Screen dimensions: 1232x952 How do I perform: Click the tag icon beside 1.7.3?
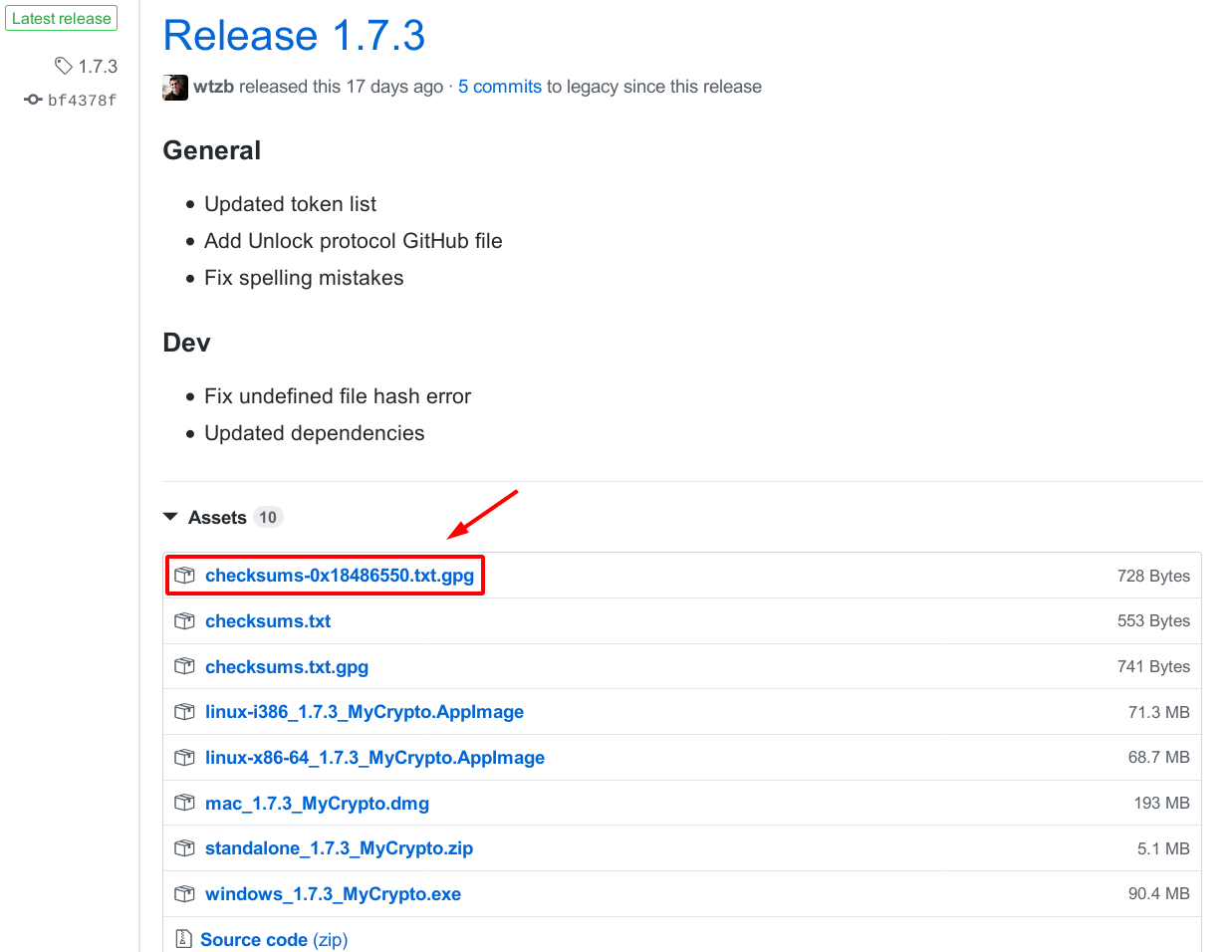click(x=64, y=66)
